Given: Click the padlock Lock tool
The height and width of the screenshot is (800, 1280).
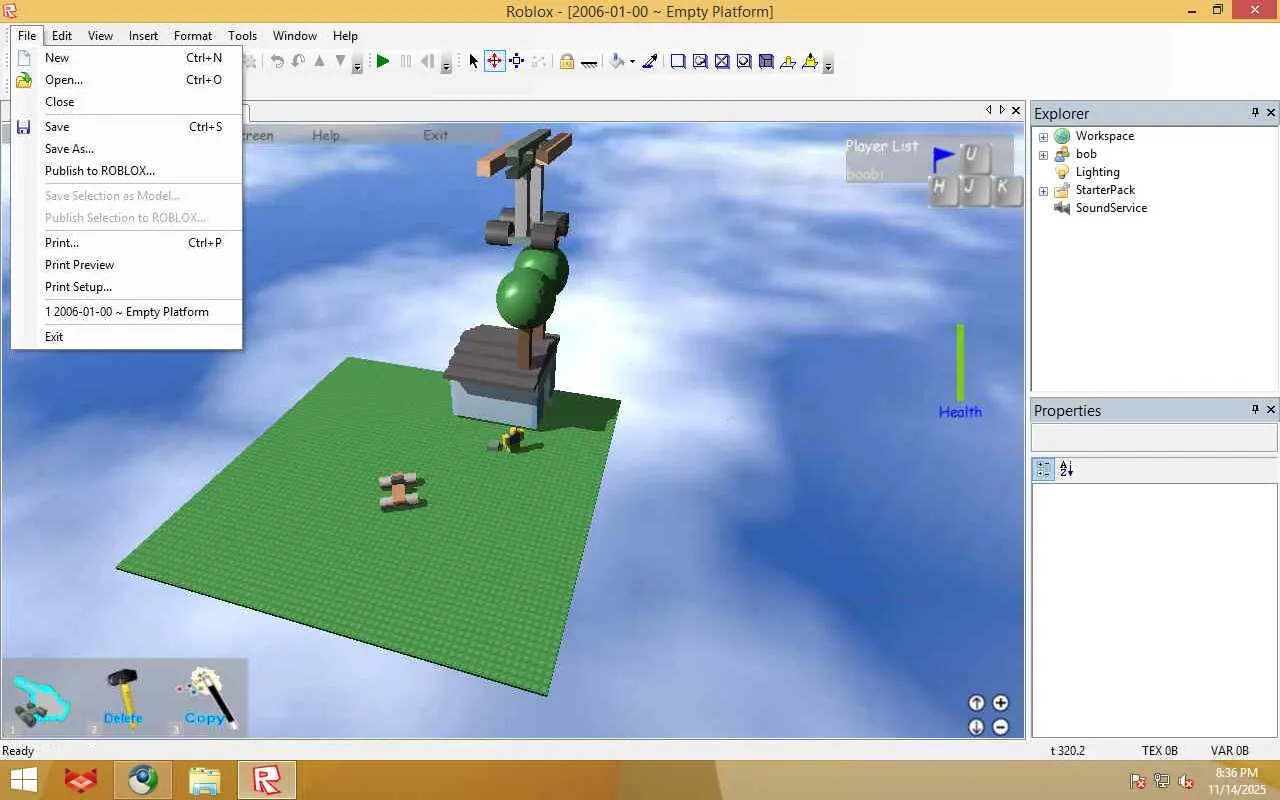Looking at the screenshot, I should tap(567, 62).
